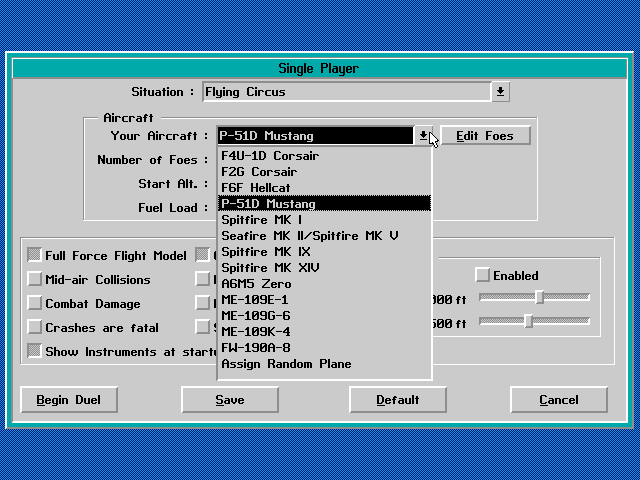Open the Situation dropdown arrow
Screen dimensions: 640x480
coord(500,92)
